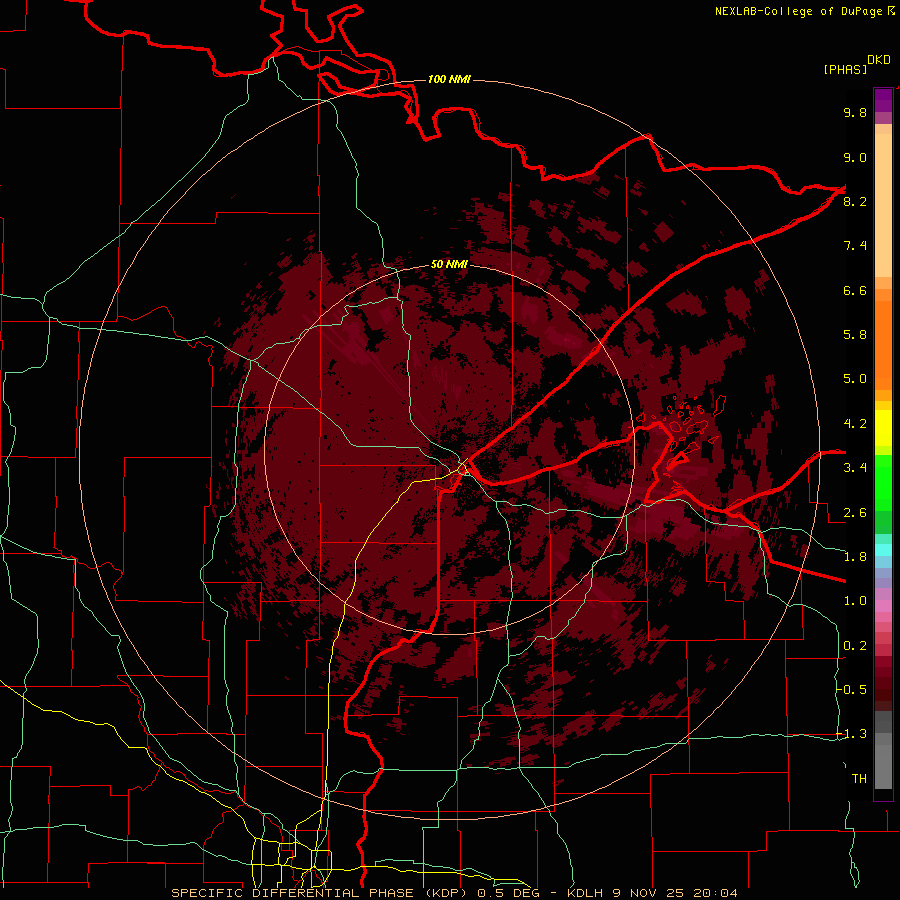The width and height of the screenshot is (900, 900).
Task: Click the 9.8 value on the color scale
Action: [x=855, y=112]
